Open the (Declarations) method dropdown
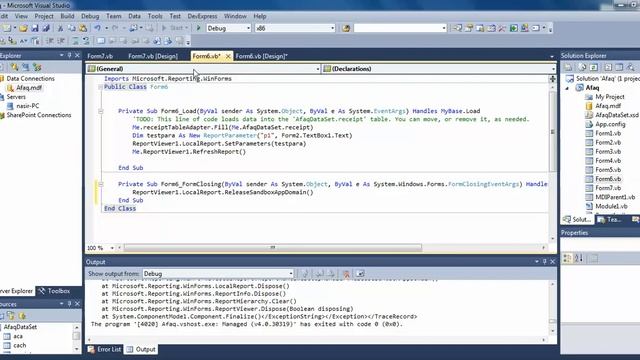 coord(553,69)
